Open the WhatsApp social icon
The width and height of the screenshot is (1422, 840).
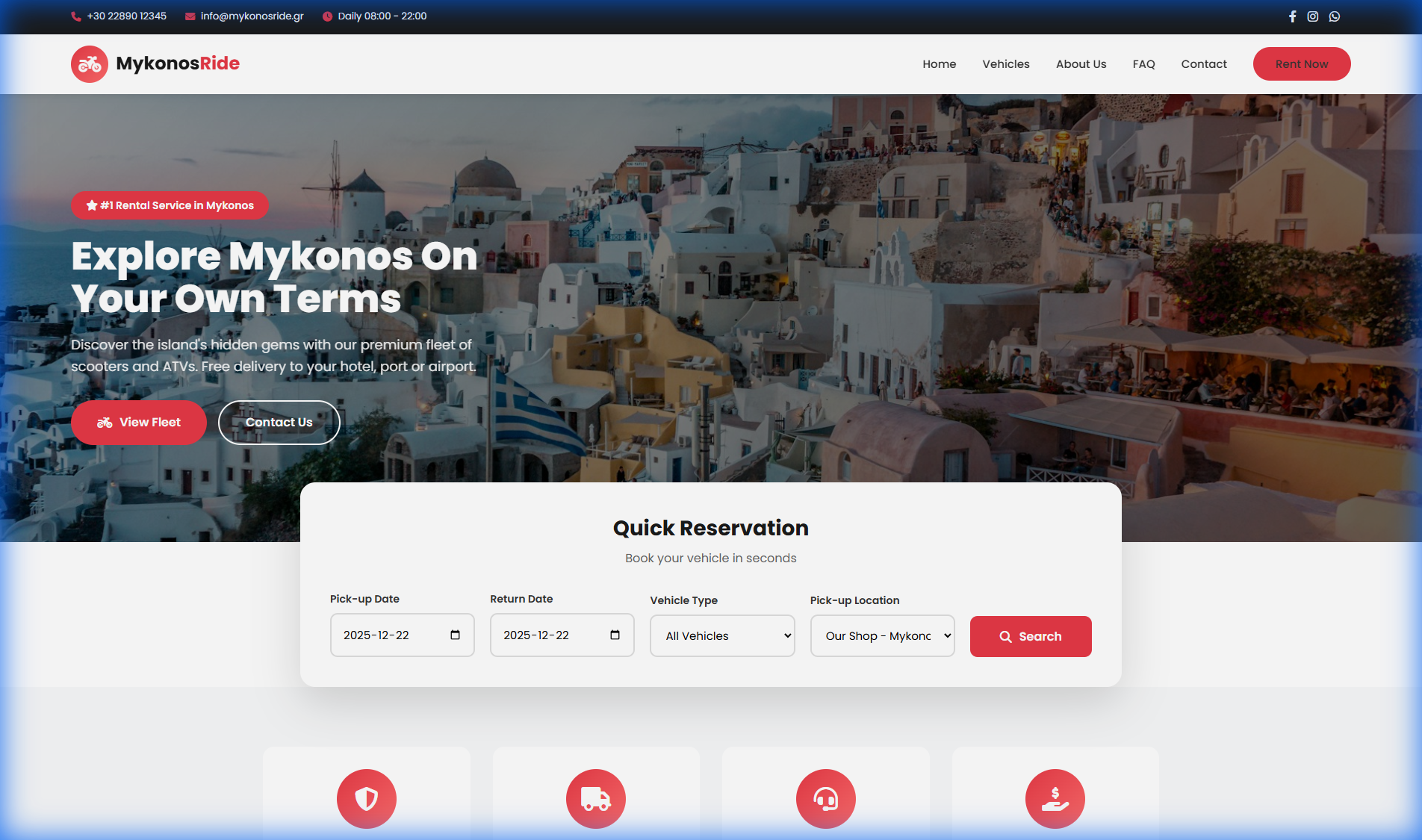[1335, 16]
